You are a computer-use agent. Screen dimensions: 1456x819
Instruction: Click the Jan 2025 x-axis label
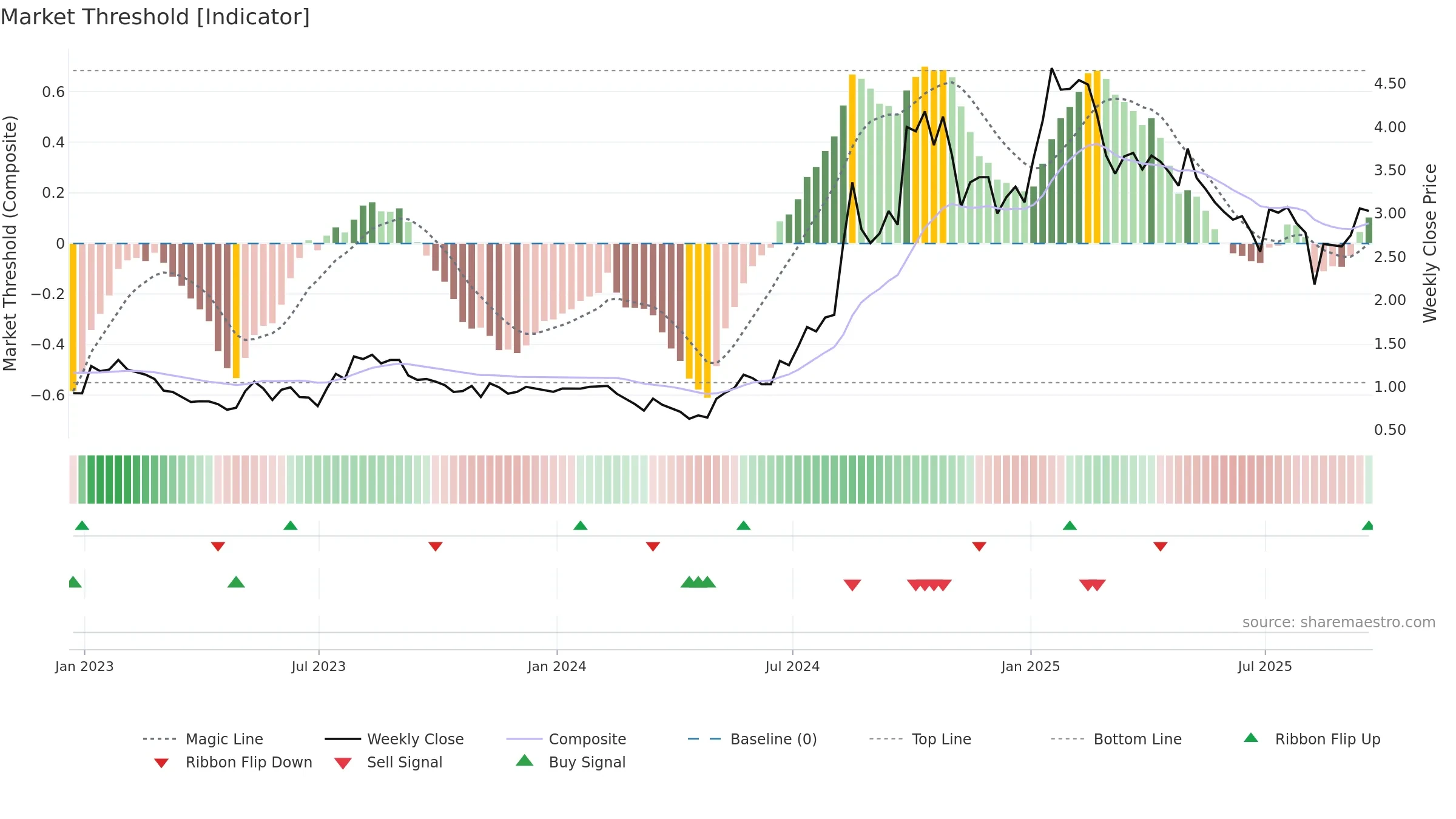coord(1031,667)
